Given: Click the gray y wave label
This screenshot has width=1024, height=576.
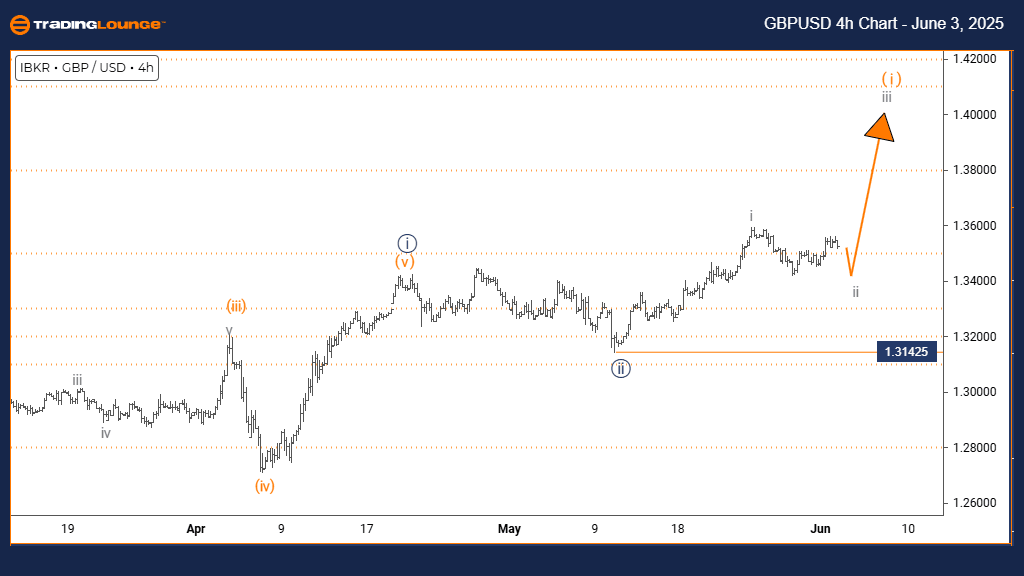Looking at the screenshot, I should [x=229, y=330].
